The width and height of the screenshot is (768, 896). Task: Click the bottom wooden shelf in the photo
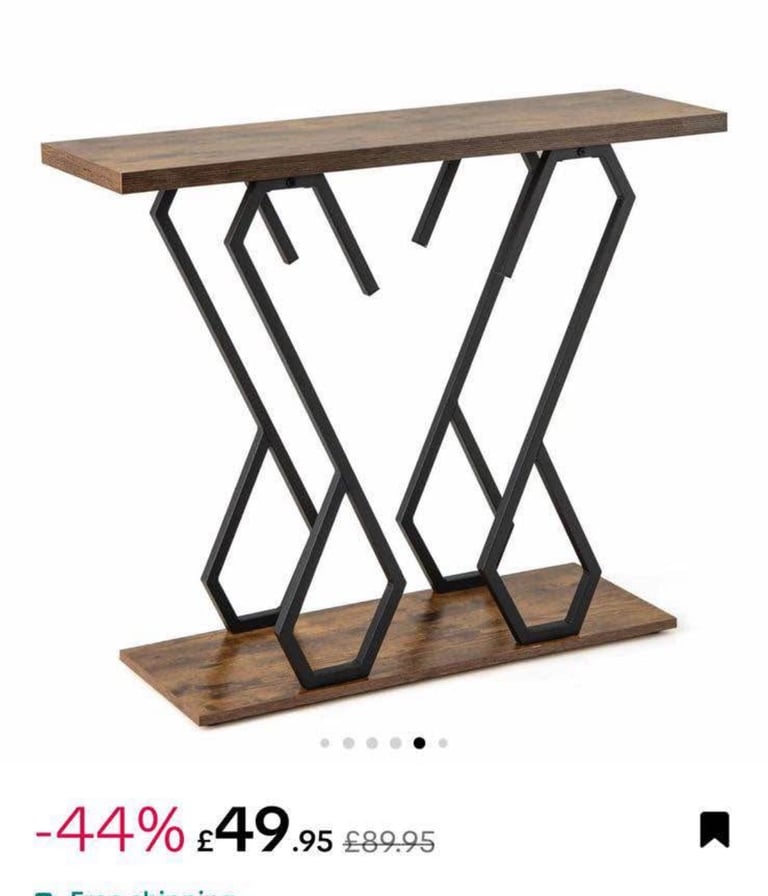398,645
